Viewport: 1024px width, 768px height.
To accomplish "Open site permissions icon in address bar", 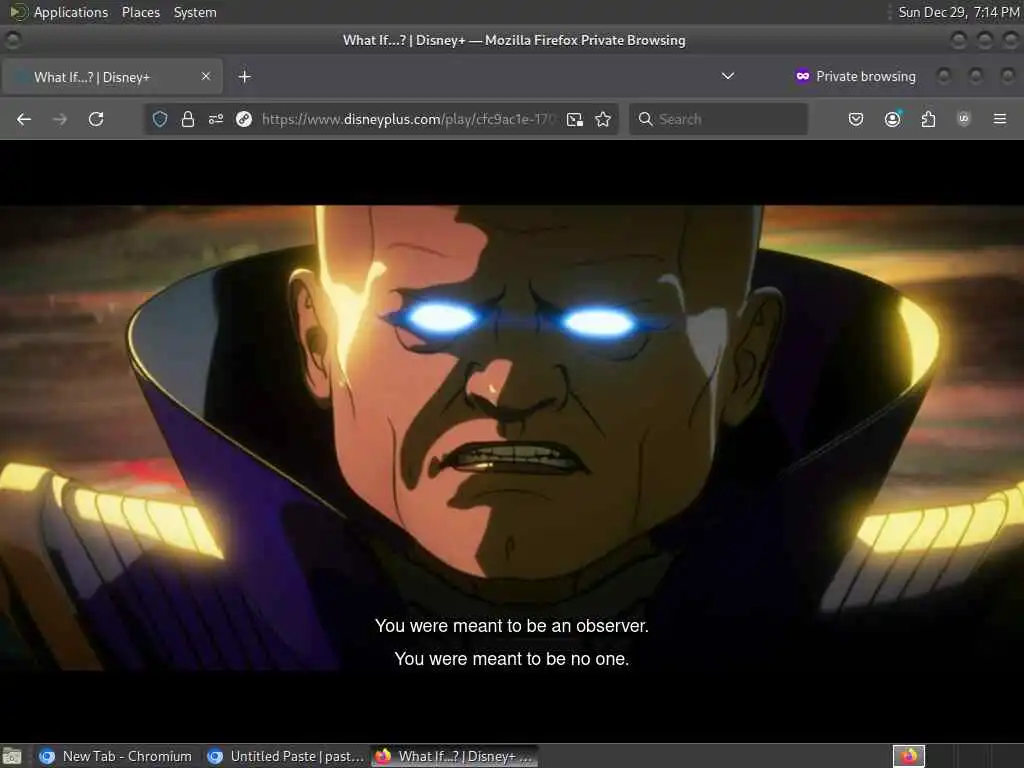I will (216, 119).
